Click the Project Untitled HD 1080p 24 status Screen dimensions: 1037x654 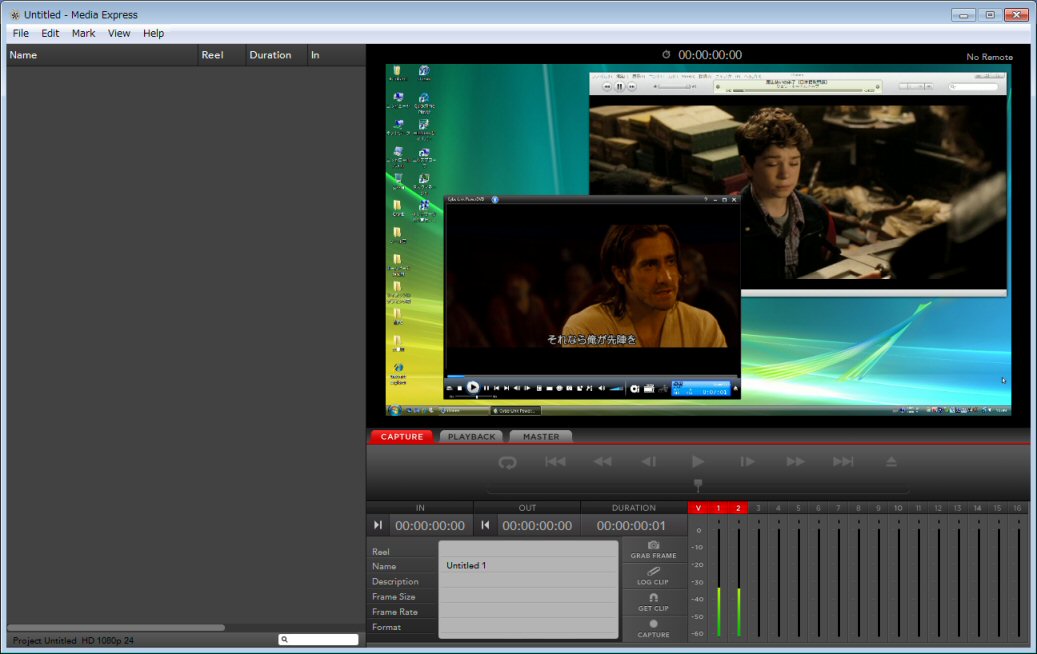(x=73, y=640)
